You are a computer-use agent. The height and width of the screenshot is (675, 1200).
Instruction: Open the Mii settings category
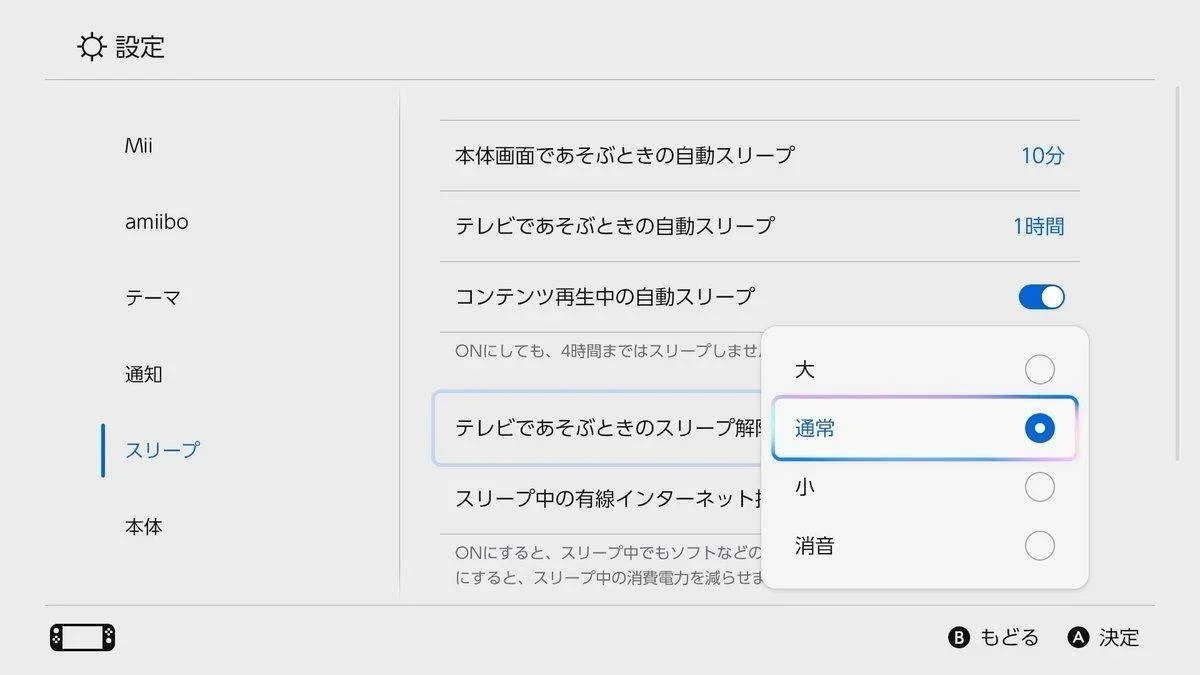click(139, 146)
